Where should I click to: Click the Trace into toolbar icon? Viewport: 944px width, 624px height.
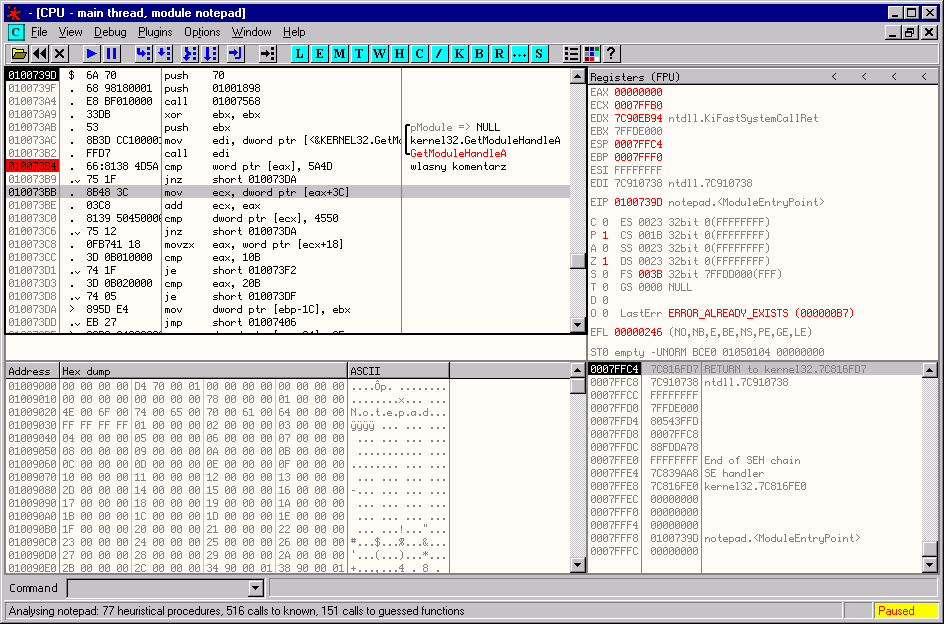[190, 54]
